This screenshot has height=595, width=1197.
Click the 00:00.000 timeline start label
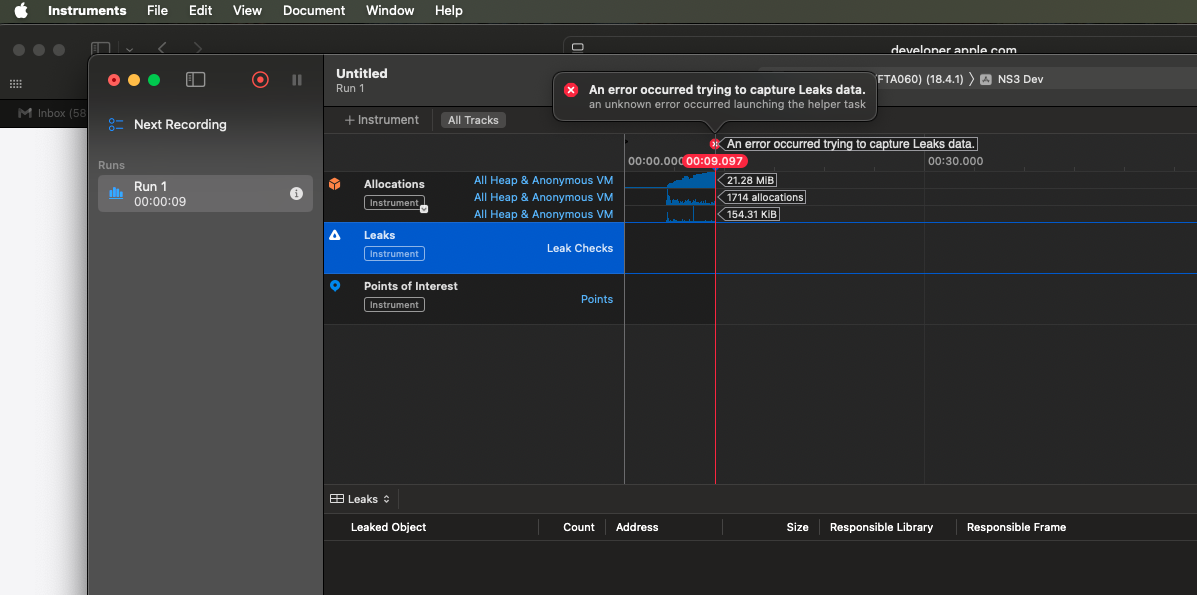656,161
